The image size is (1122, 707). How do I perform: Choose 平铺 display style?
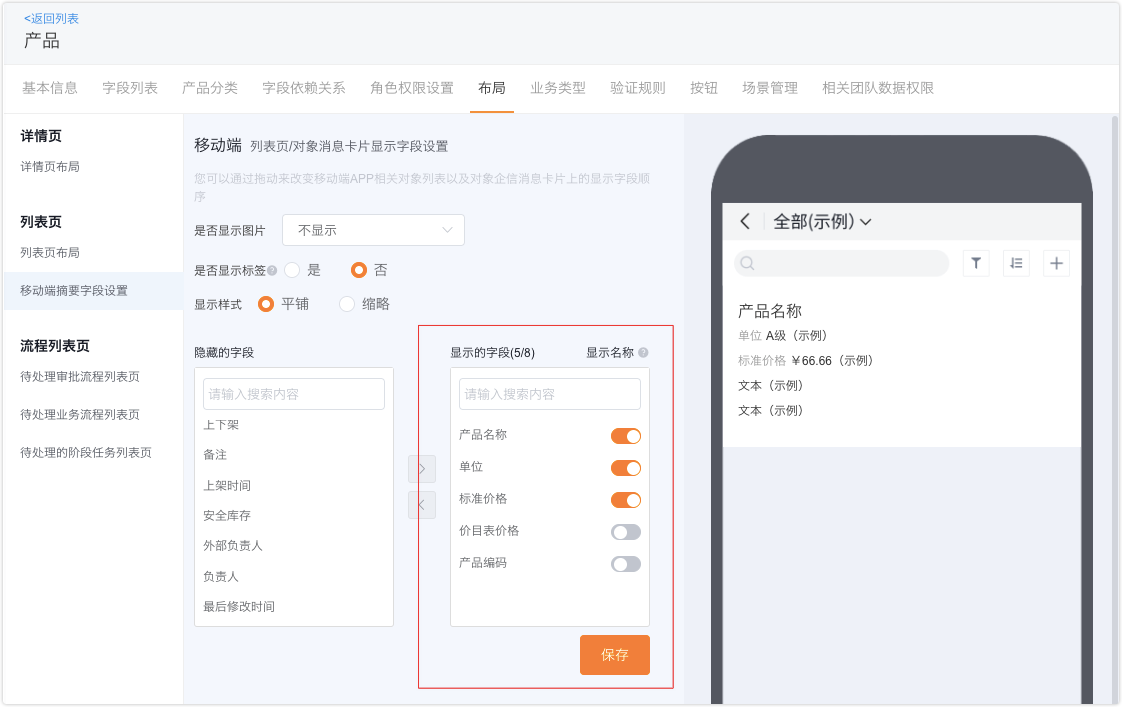point(265,304)
